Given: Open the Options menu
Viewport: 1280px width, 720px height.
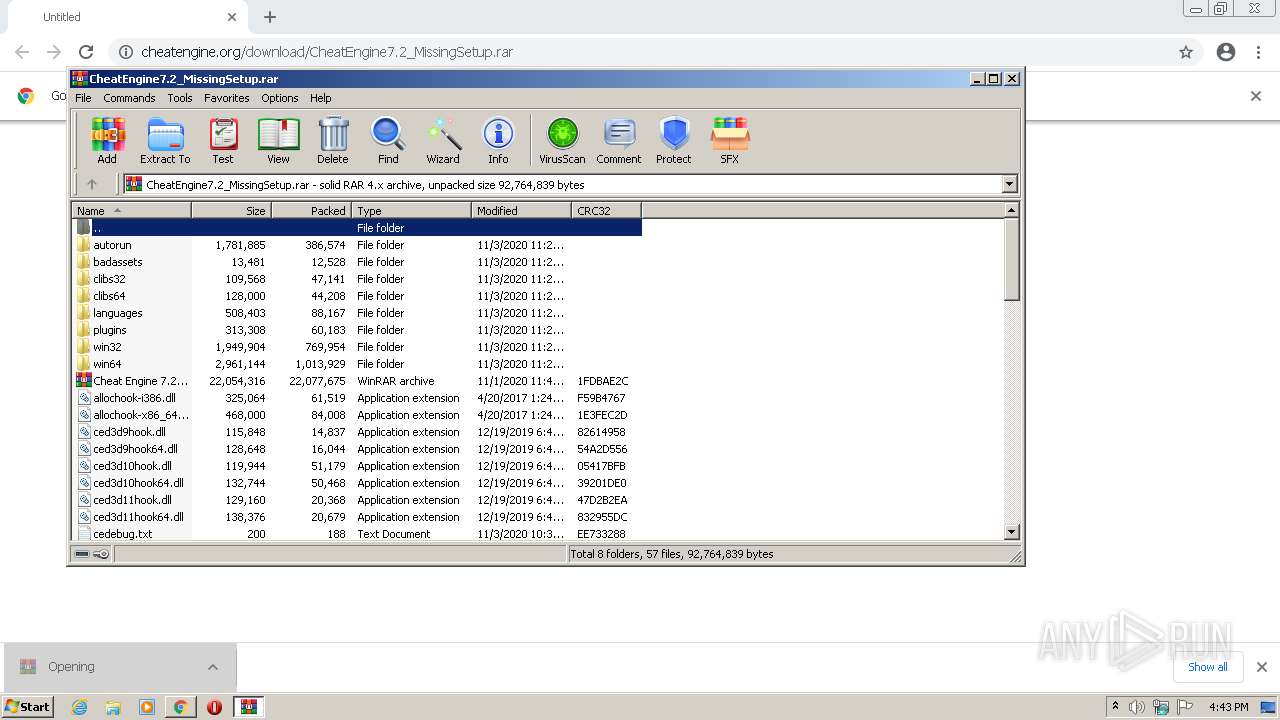Looking at the screenshot, I should (280, 98).
